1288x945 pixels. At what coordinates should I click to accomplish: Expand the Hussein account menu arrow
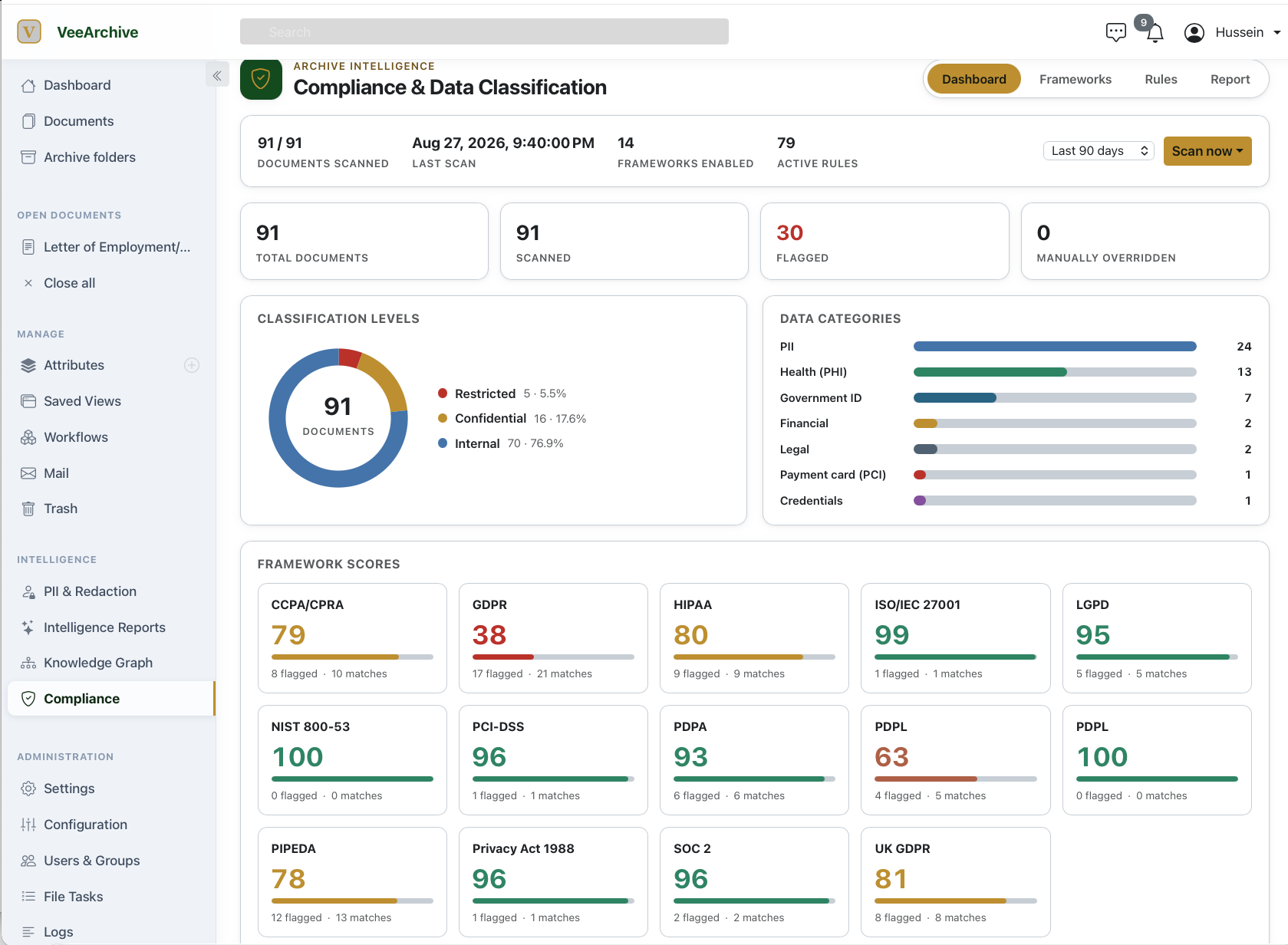pos(1276,32)
